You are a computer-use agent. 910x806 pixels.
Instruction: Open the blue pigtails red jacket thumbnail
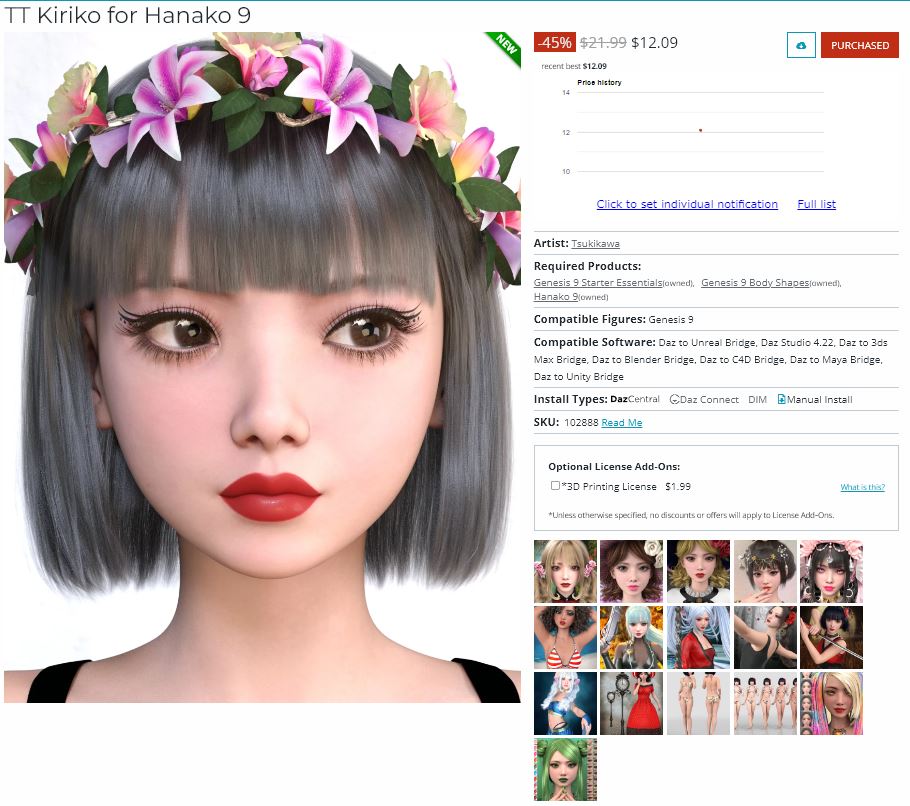[x=698, y=637]
